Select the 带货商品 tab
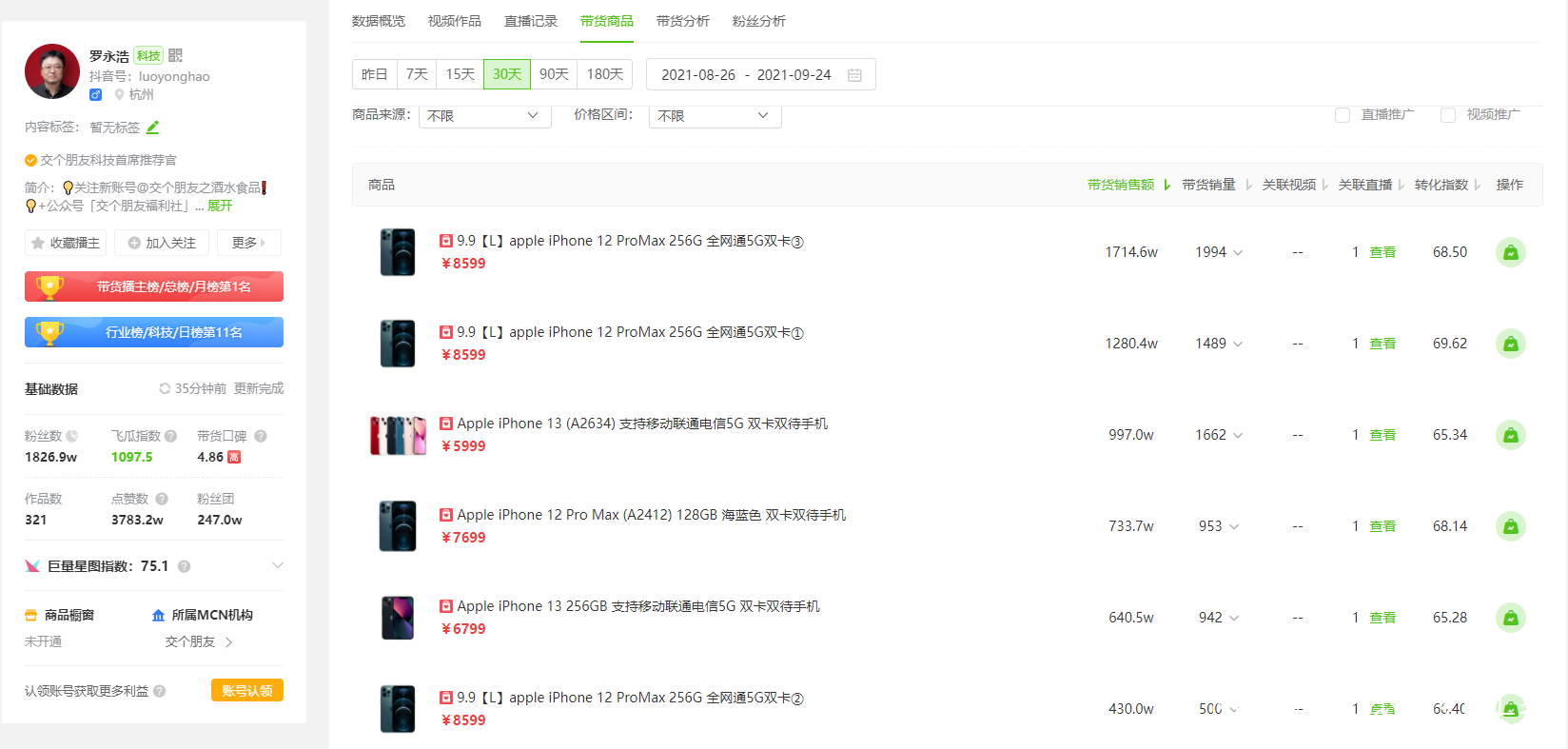Viewport: 1568px width, 749px height. [607, 21]
